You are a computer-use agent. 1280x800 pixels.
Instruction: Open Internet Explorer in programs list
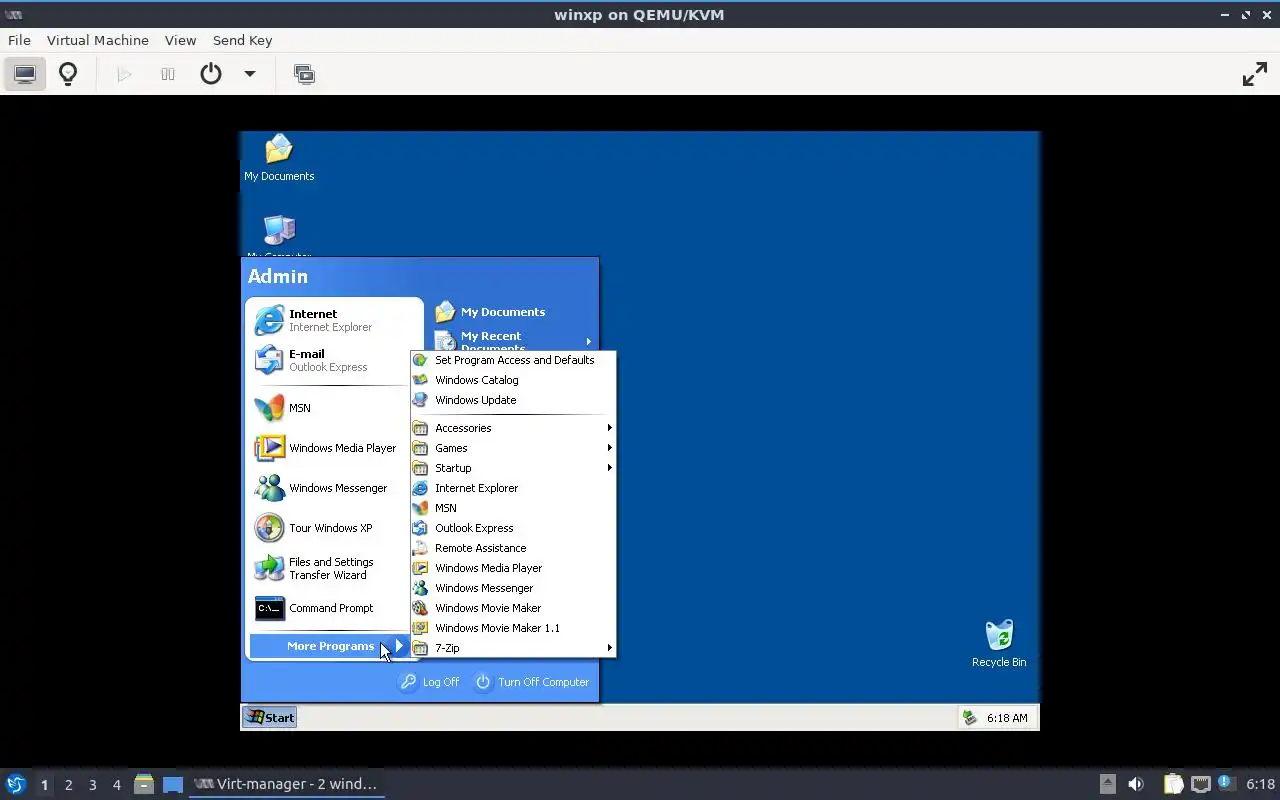click(513, 488)
